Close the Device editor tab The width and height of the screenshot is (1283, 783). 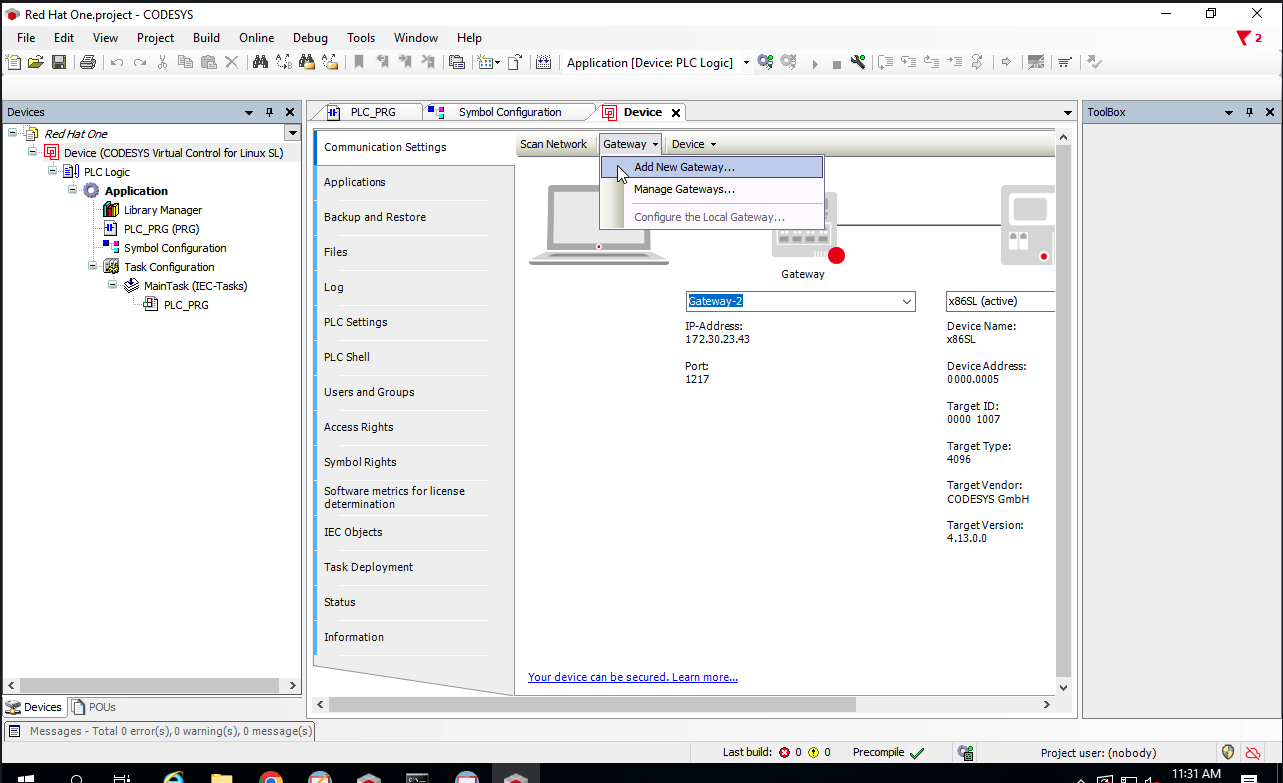pos(676,113)
